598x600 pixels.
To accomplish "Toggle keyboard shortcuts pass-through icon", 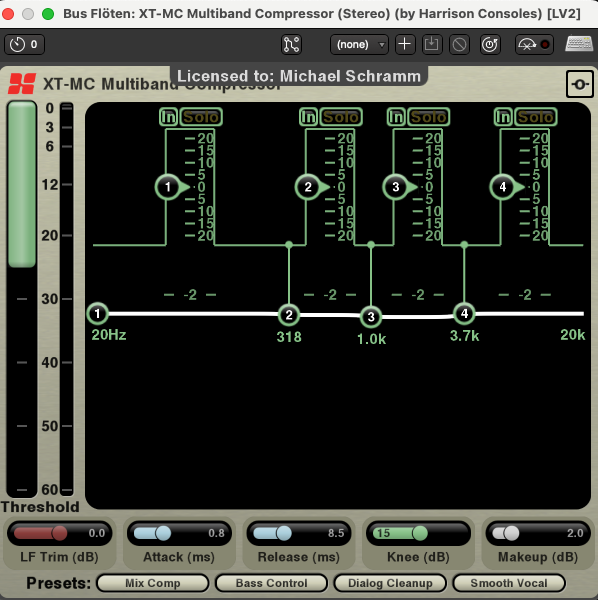I will coord(579,44).
